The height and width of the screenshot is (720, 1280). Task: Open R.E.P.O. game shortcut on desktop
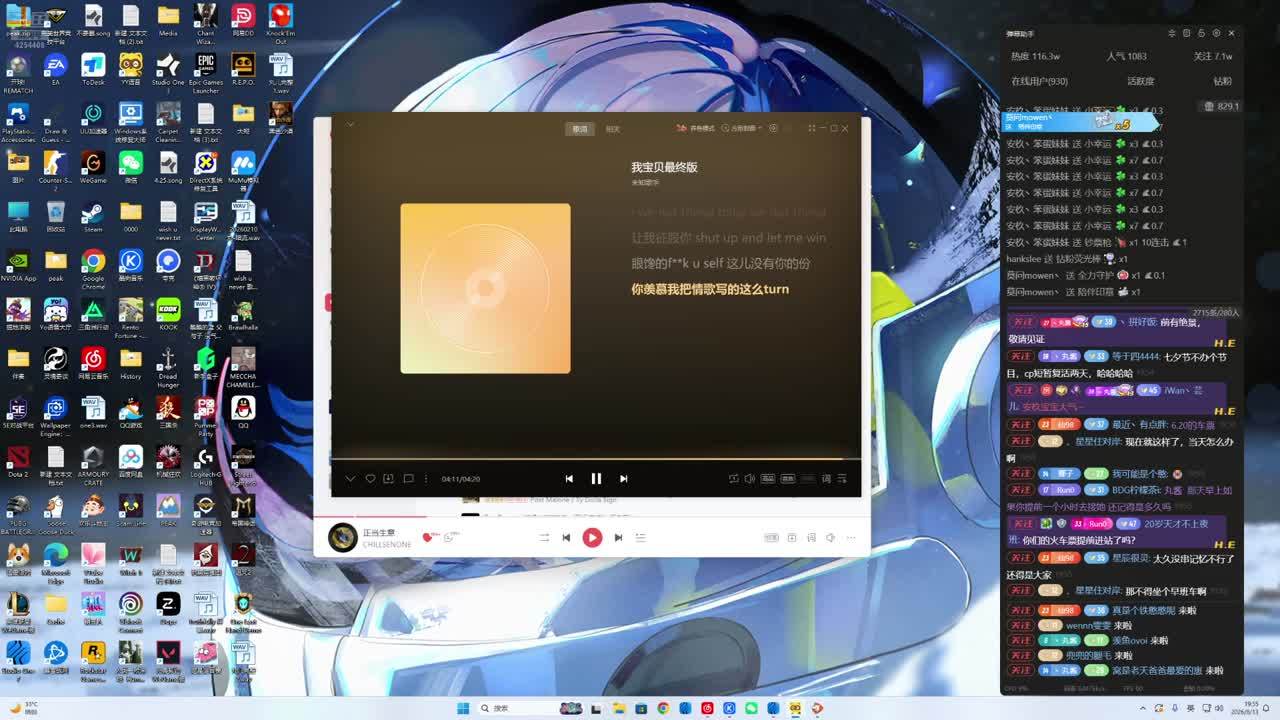243,70
